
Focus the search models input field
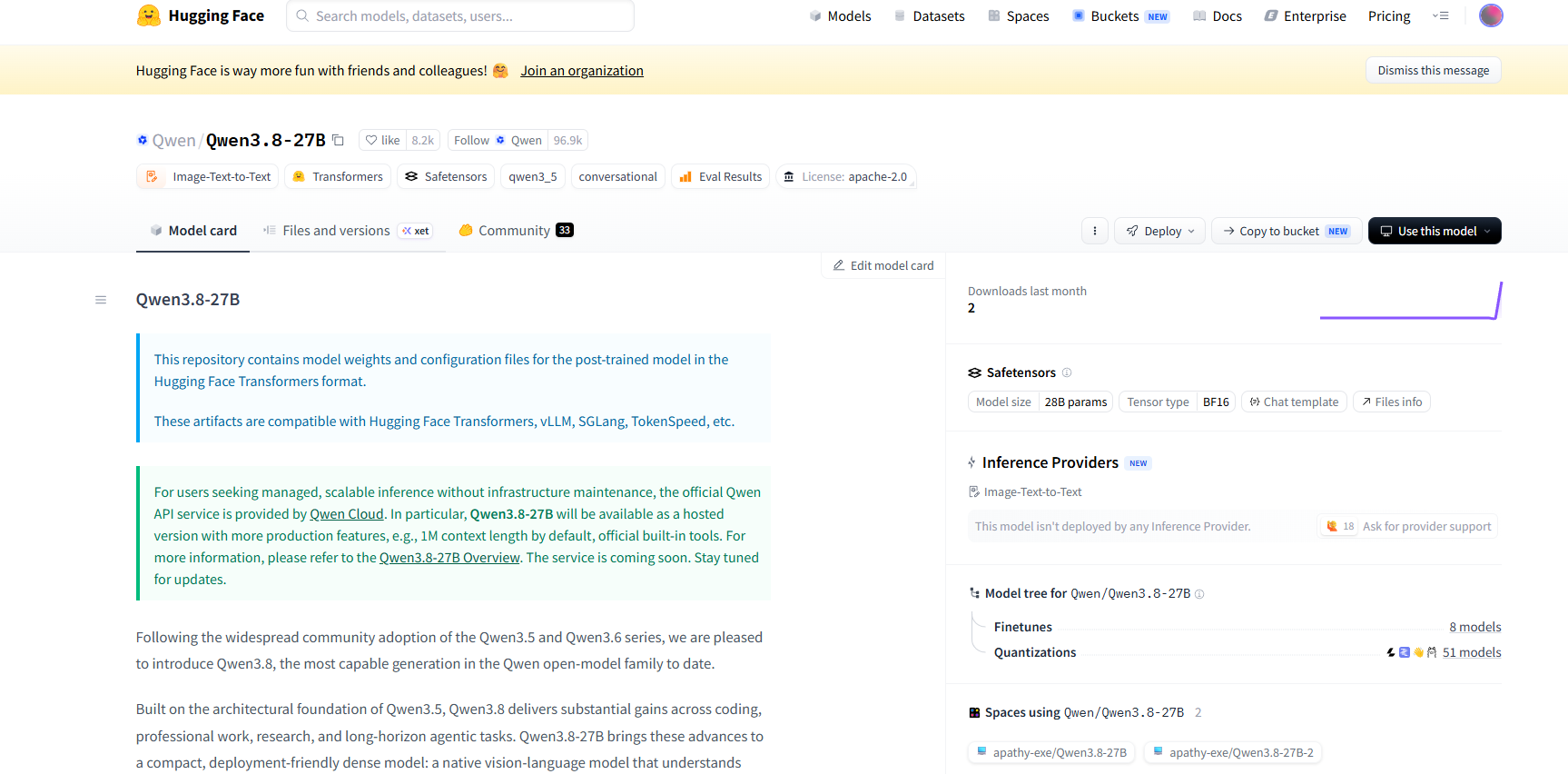pos(460,15)
